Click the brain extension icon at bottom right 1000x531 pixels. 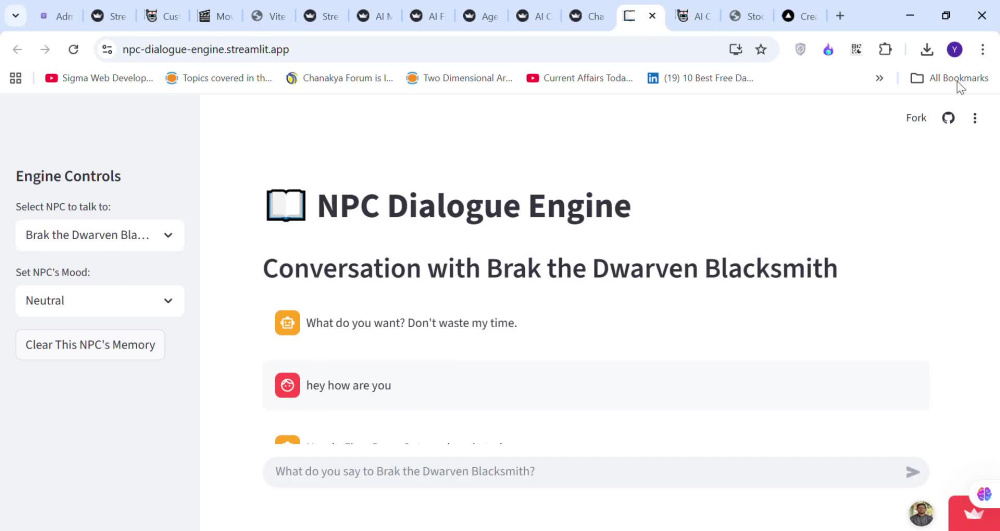click(x=983, y=493)
